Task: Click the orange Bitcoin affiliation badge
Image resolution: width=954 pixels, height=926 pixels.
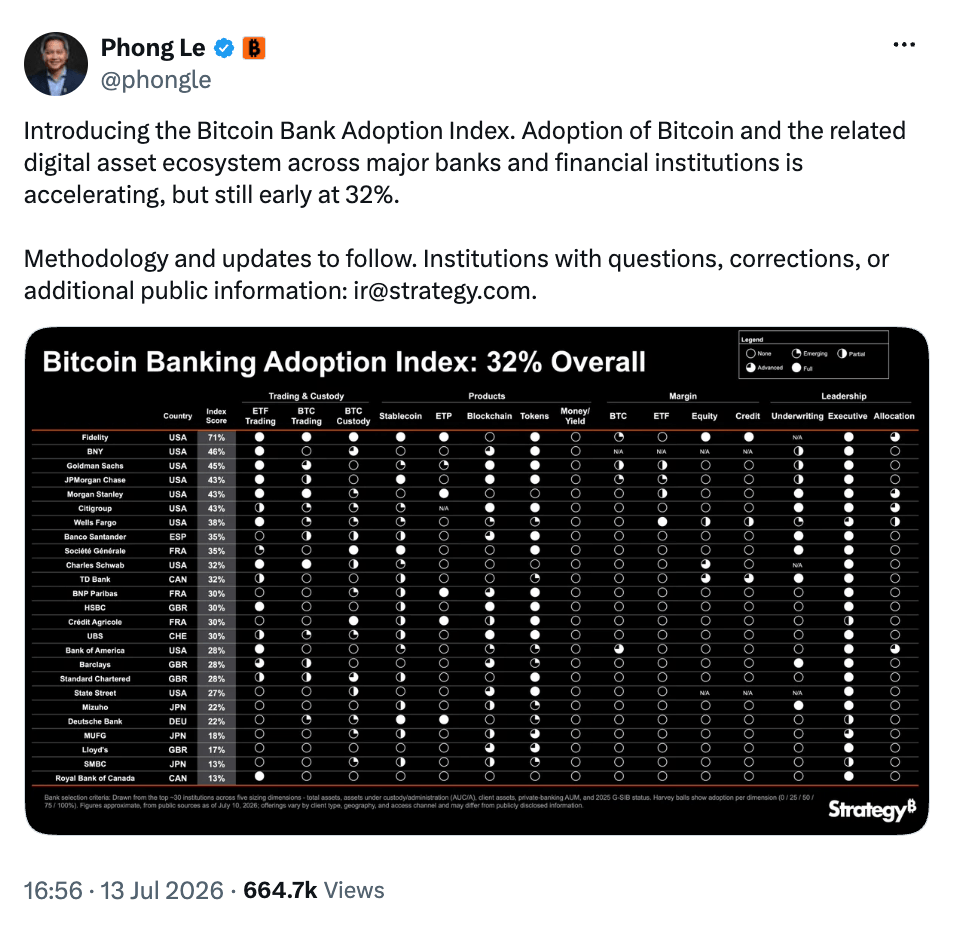Action: tap(254, 47)
